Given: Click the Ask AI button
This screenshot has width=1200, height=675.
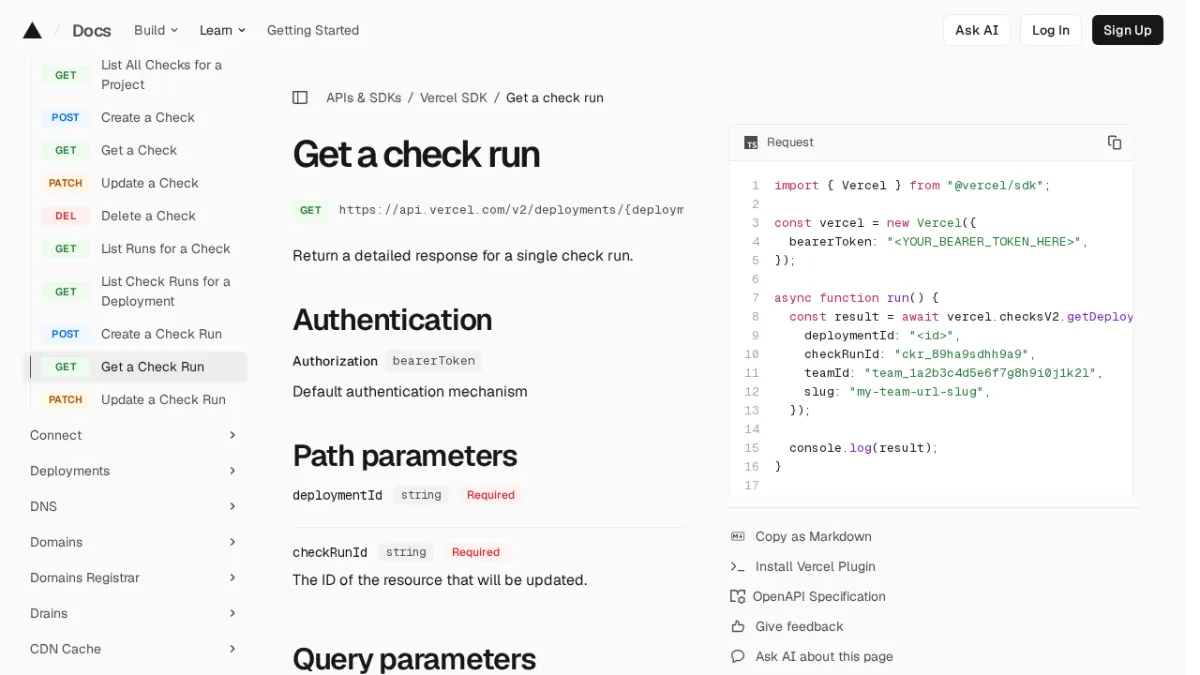Looking at the screenshot, I should 976,30.
